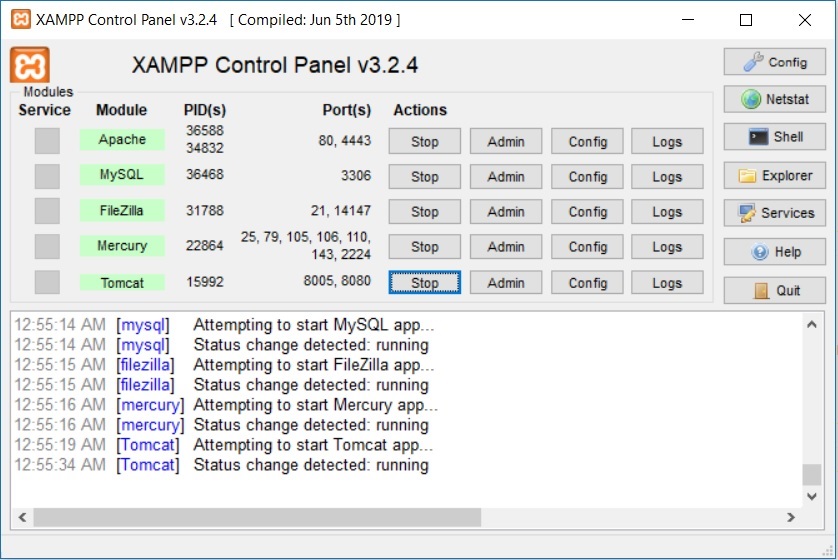
Task: Click the Tomcat module label
Action: tap(122, 282)
